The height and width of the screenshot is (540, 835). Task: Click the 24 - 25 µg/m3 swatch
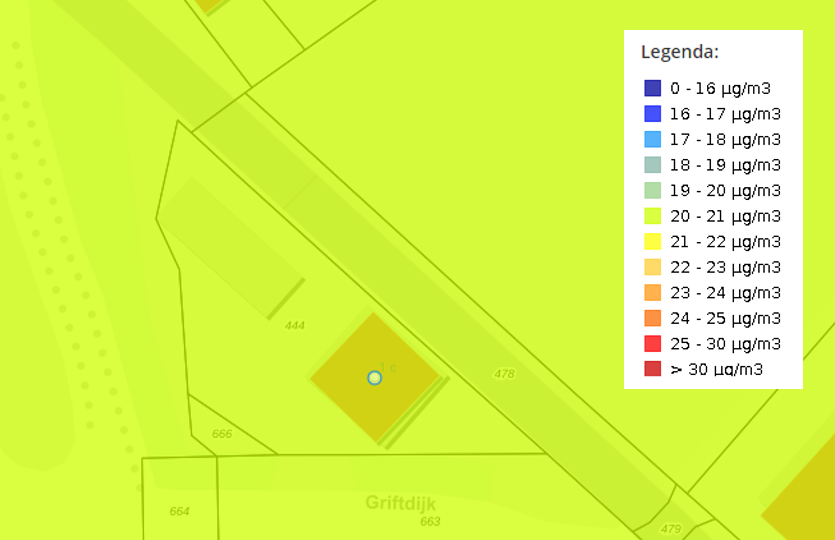click(652, 318)
